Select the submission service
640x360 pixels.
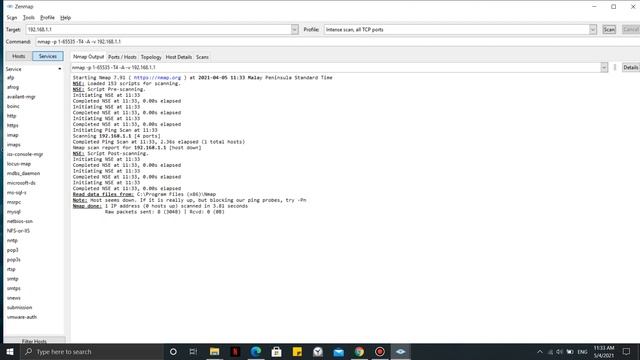tap(19, 307)
